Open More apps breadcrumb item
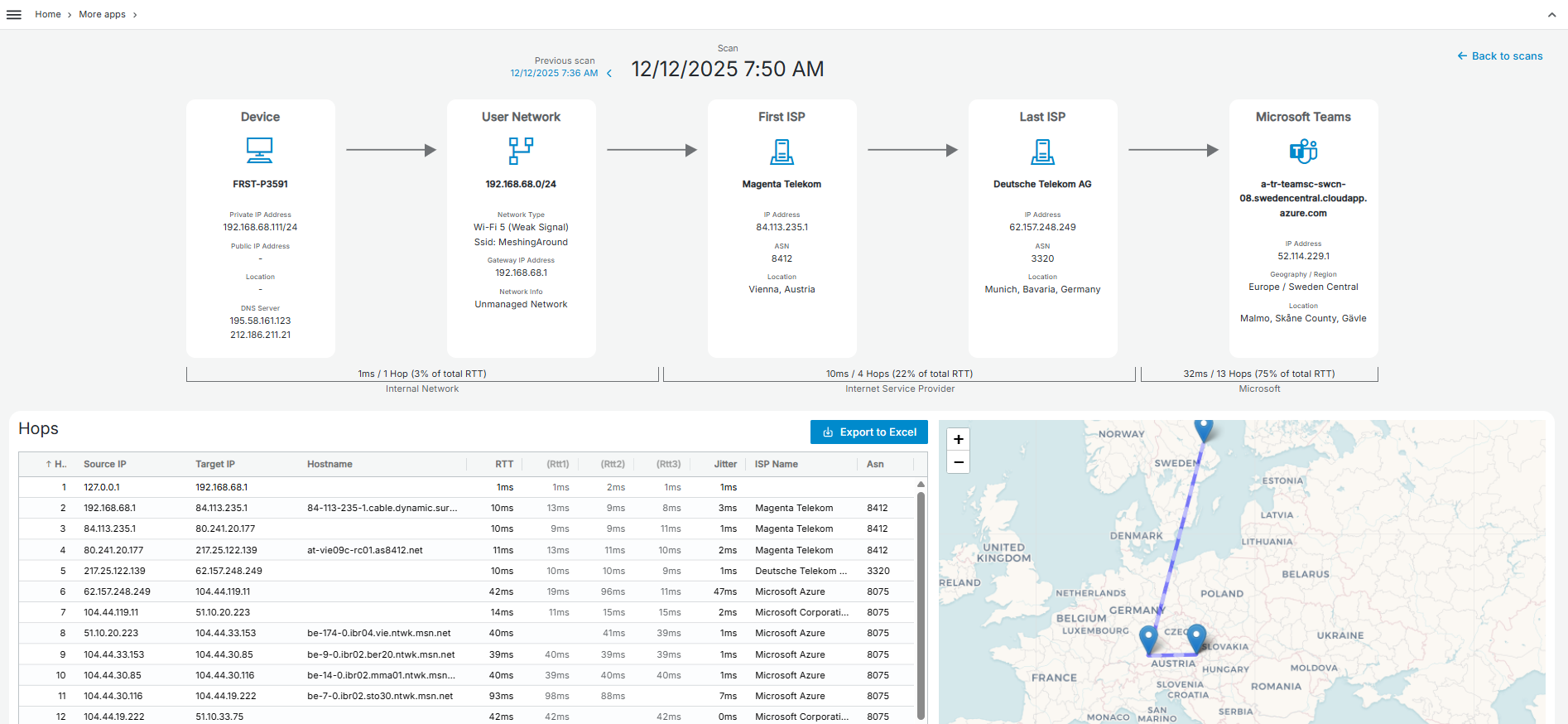Viewport: 1568px width, 724px height. (x=102, y=15)
